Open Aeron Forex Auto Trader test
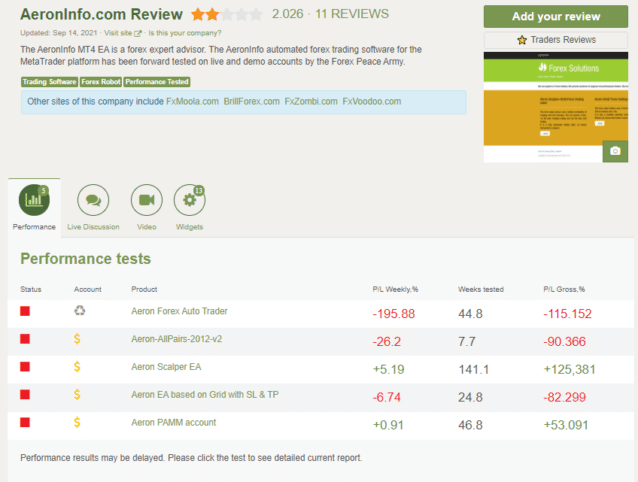The image size is (638, 482). coord(179,311)
